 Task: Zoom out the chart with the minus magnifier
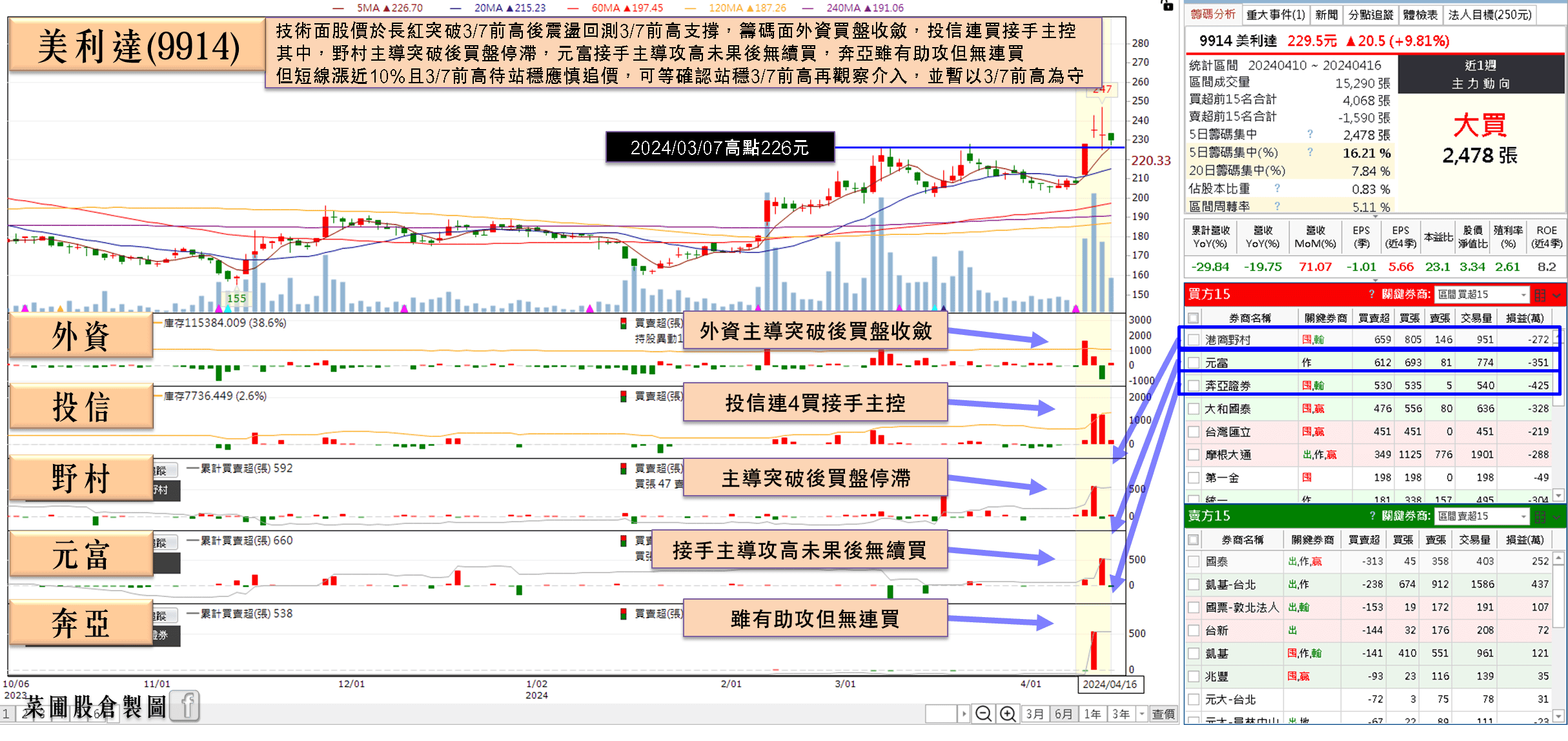click(x=983, y=714)
